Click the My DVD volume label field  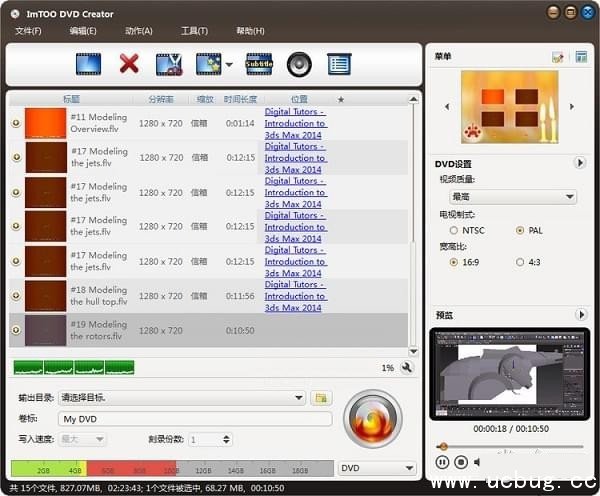pos(194,419)
